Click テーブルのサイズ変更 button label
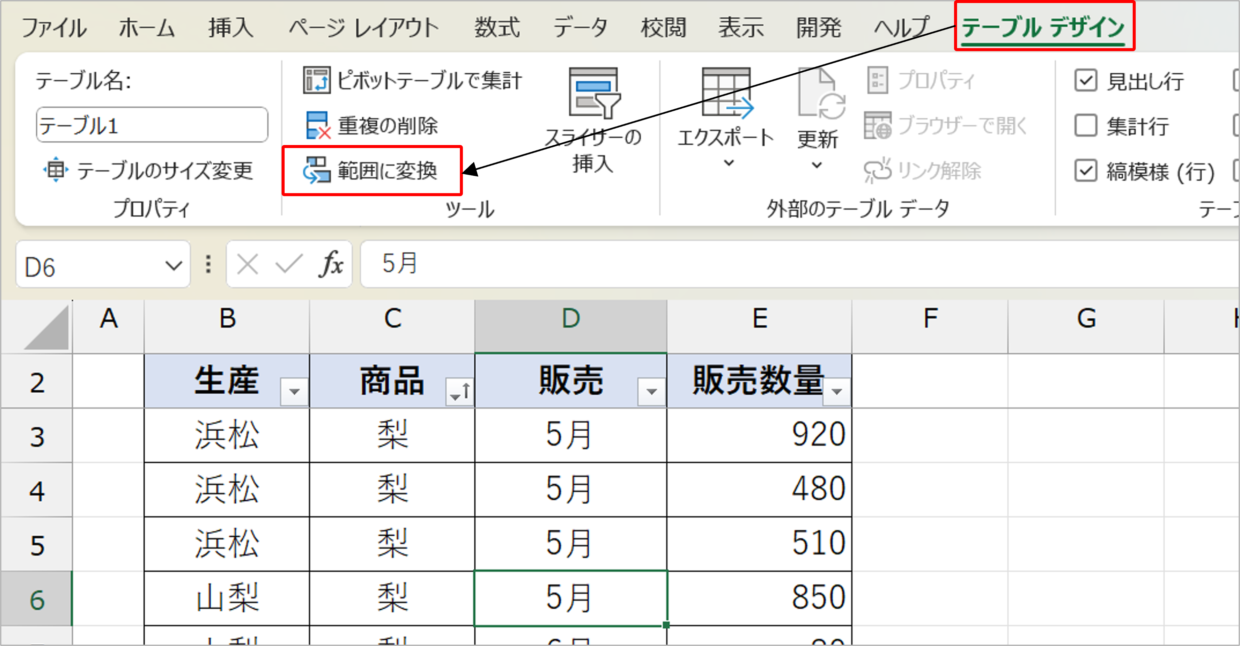This screenshot has width=1240, height=646. coord(165,171)
